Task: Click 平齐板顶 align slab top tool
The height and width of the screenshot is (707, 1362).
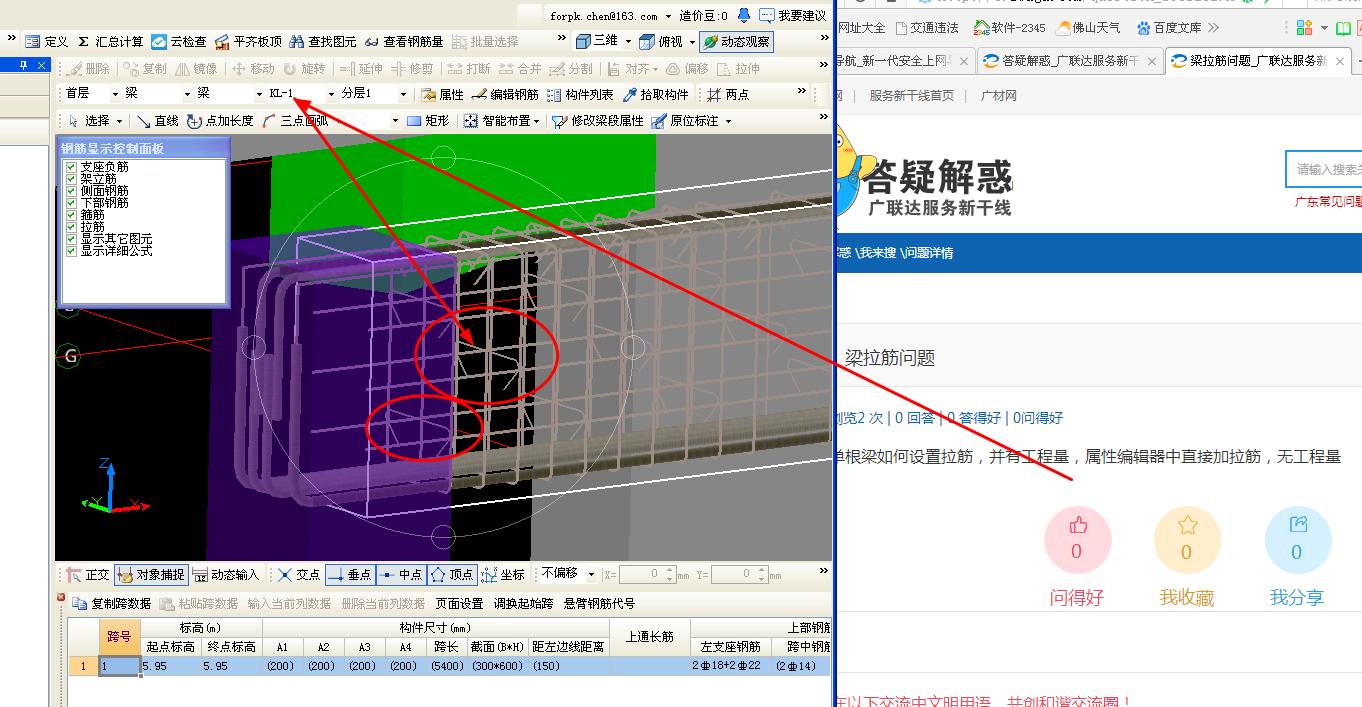Action: click(248, 41)
